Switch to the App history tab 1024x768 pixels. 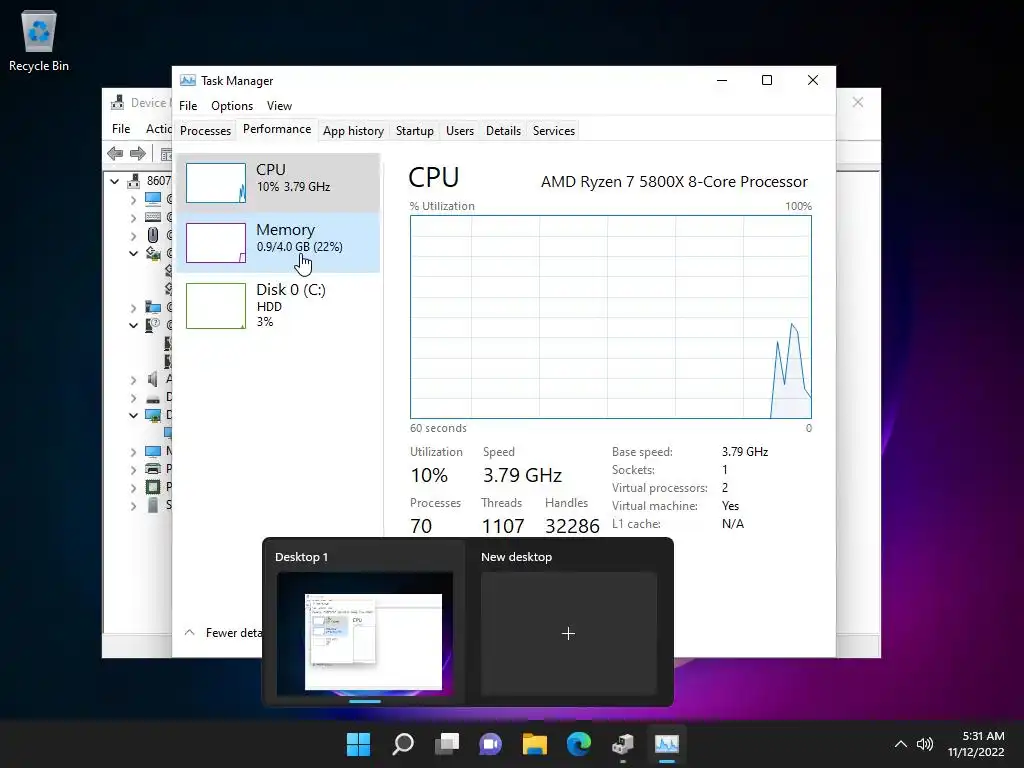tap(353, 131)
